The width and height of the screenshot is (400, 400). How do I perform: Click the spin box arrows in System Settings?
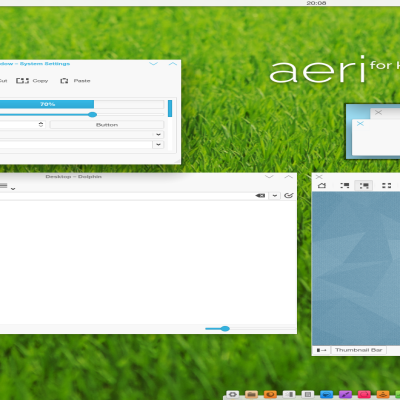pyautogui.click(x=41, y=125)
